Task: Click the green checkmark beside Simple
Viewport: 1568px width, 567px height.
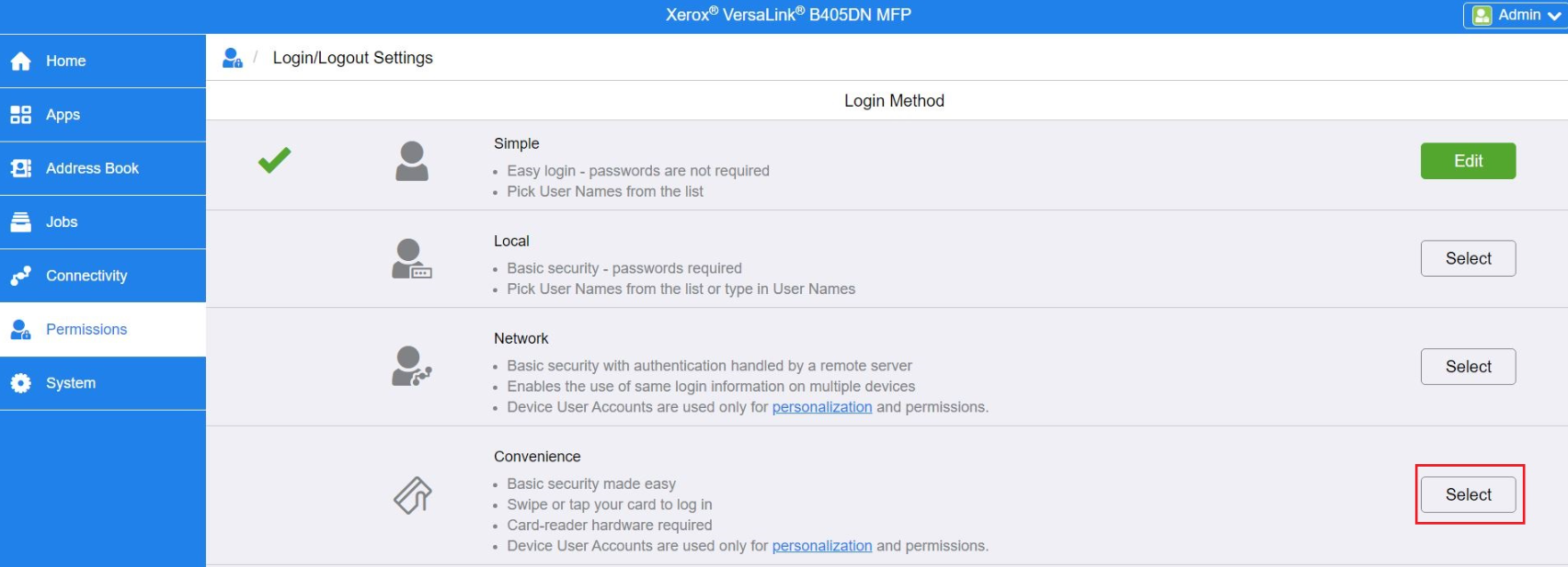Action: pos(274,161)
